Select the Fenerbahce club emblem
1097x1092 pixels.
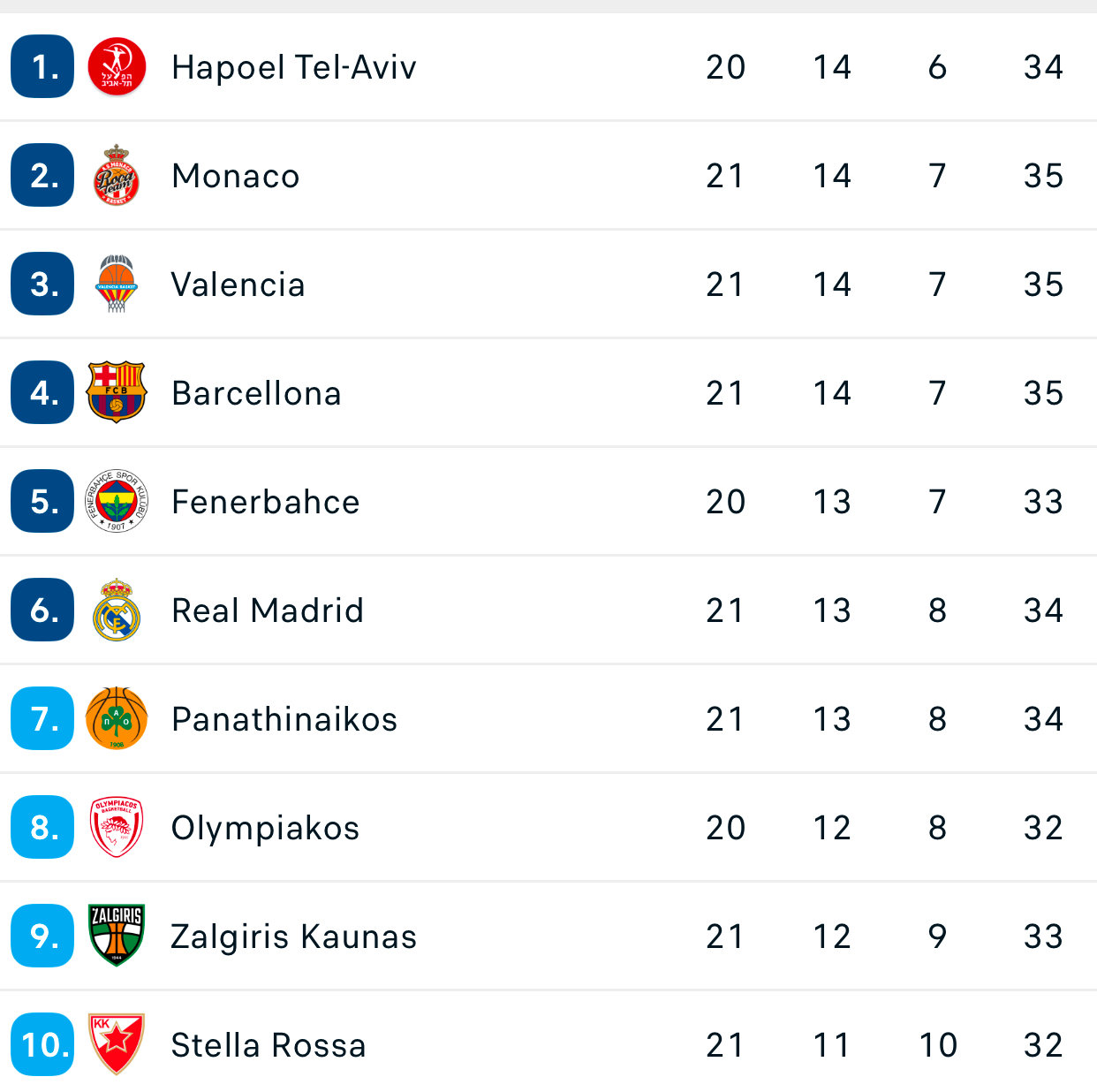pyautogui.click(x=117, y=501)
